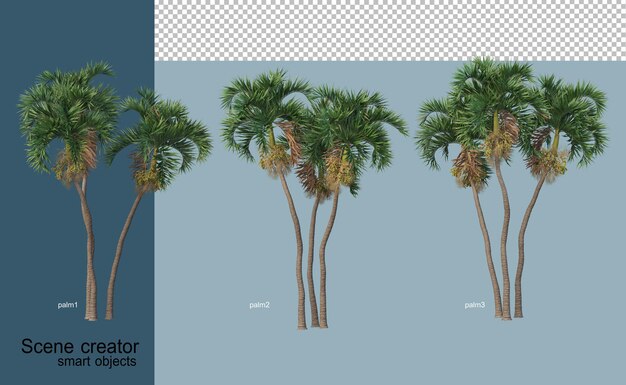Click the smart objects subtitle text

pyautogui.click(x=97, y=361)
